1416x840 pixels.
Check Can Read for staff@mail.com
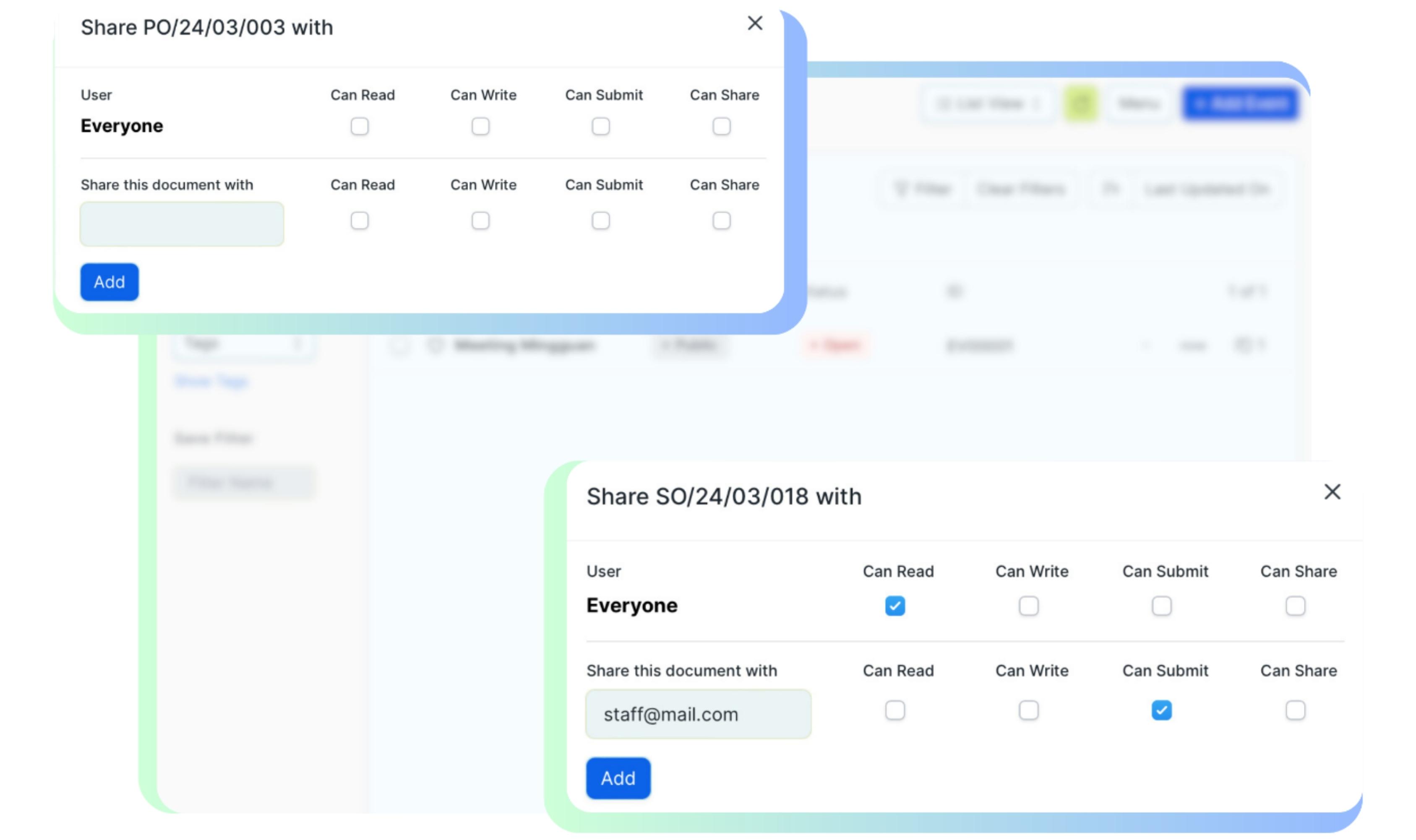click(894, 710)
